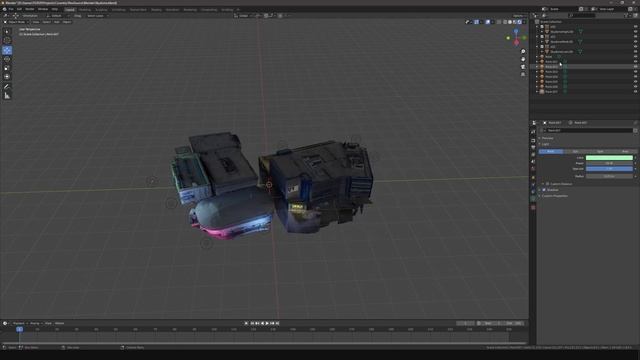Toggle viewport overlays button in the header
The width and height of the screenshot is (640, 360).
tap(488, 22)
